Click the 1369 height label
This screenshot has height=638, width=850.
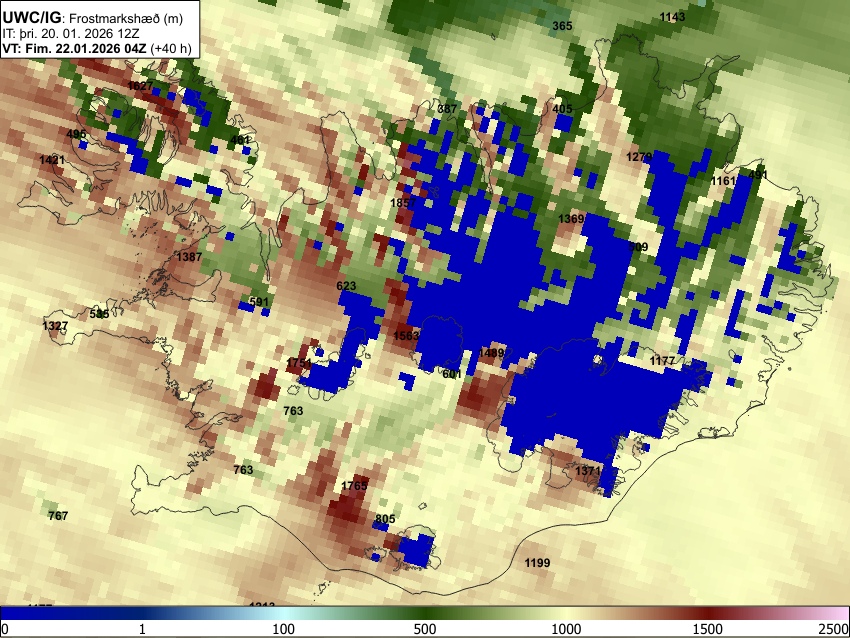click(x=571, y=218)
